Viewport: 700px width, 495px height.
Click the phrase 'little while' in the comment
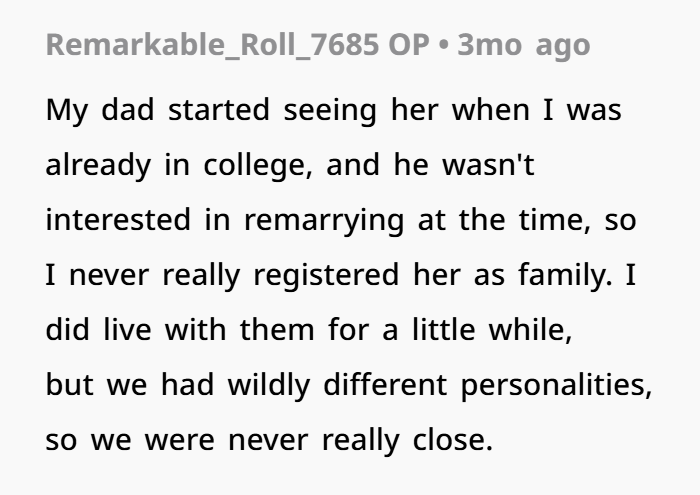[492, 330]
